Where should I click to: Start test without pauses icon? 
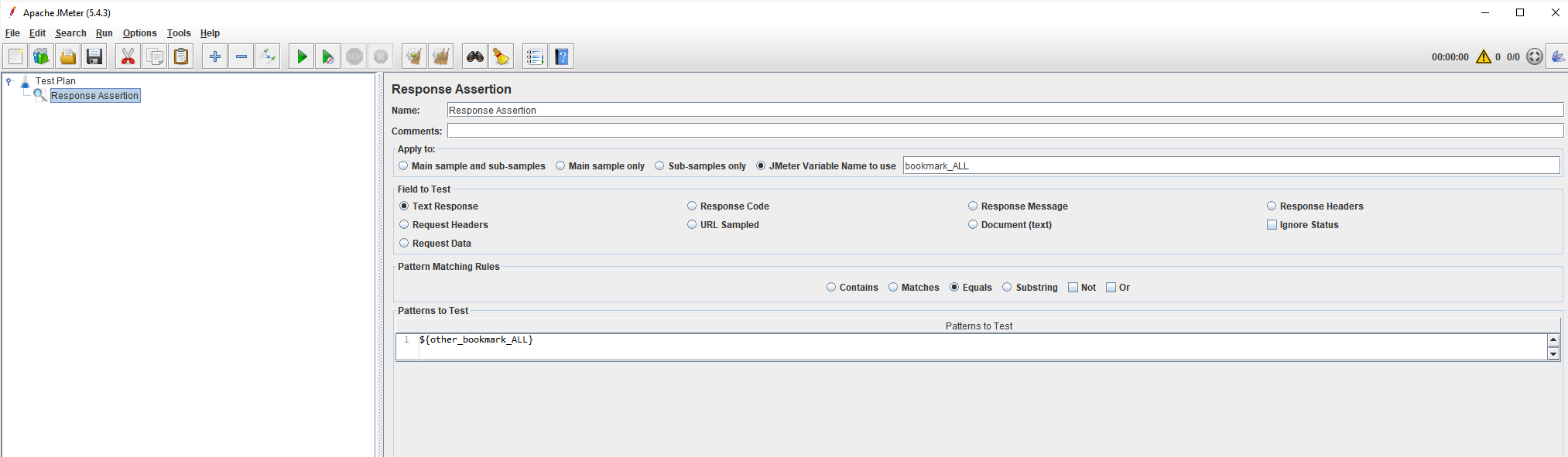[x=328, y=56]
